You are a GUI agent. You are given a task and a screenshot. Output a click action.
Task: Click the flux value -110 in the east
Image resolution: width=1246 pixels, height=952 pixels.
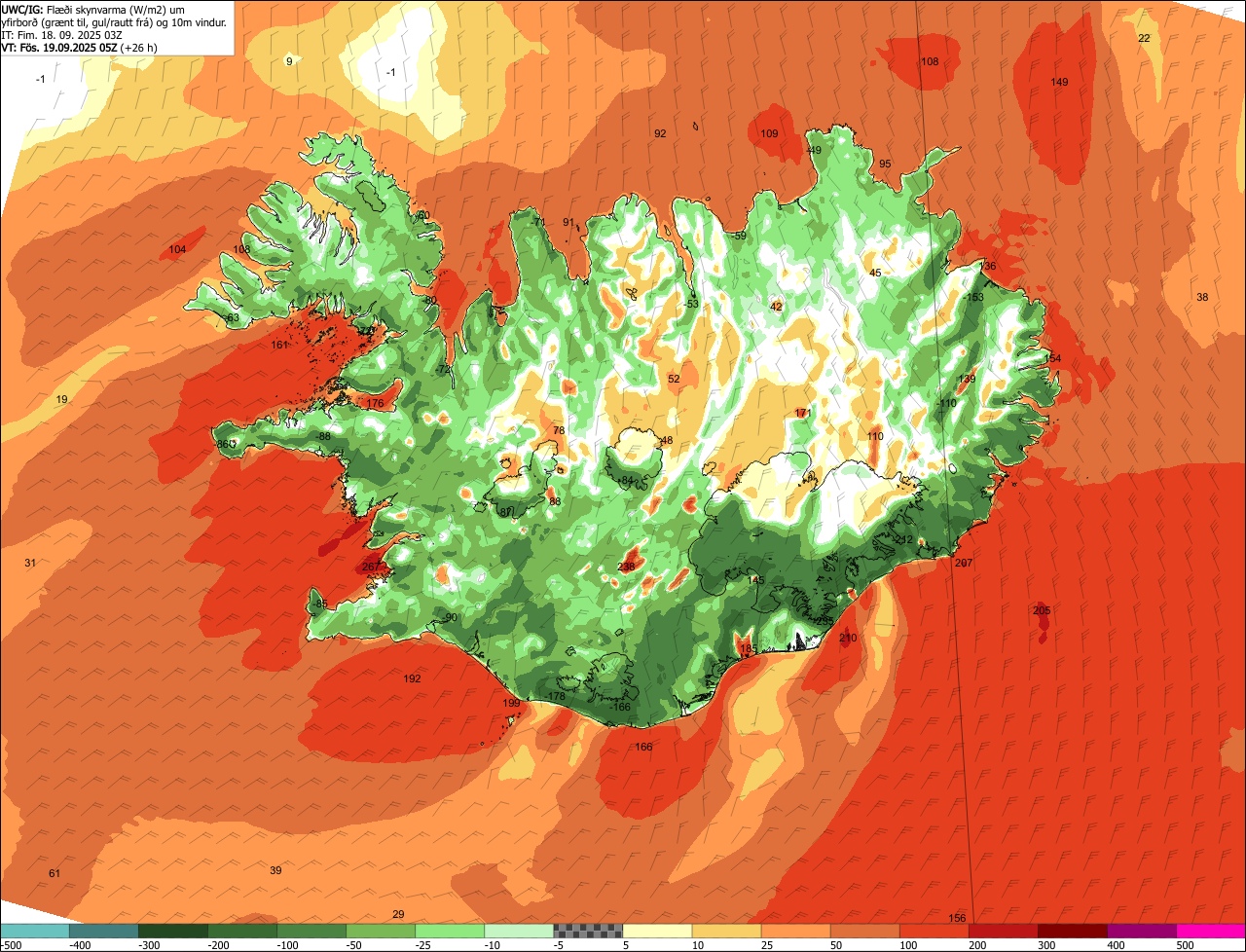click(x=946, y=404)
